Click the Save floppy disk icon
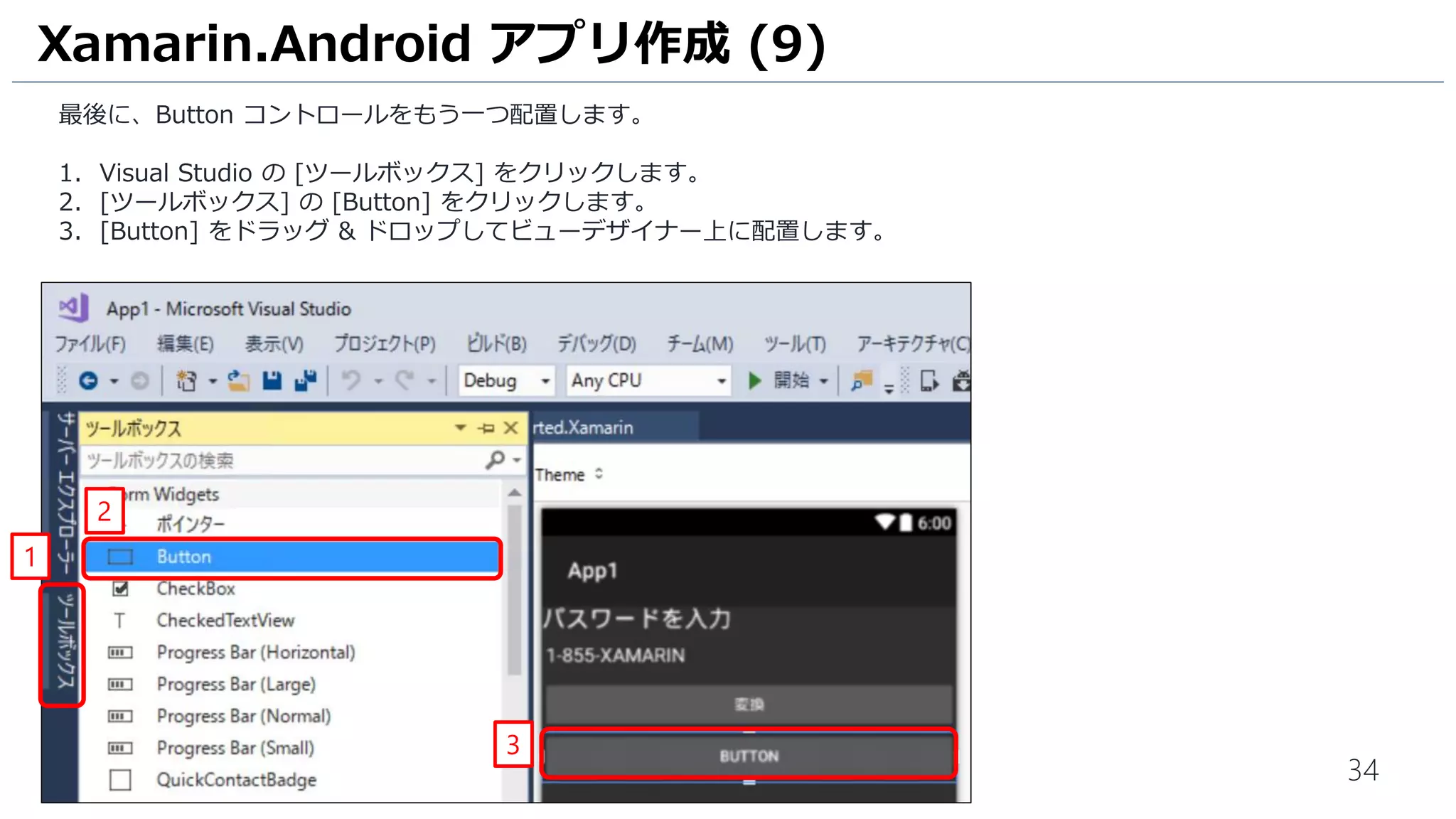1456x819 pixels. tap(272, 381)
